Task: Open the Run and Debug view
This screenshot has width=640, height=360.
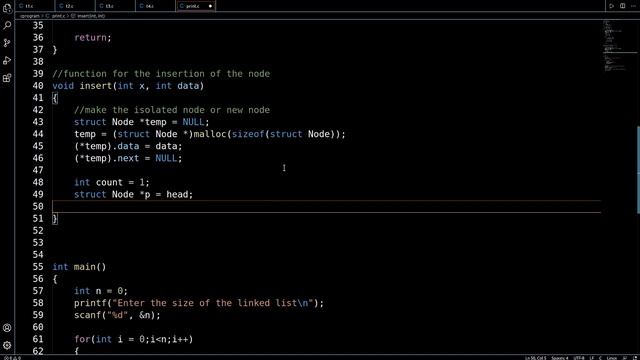Action: click(x=7, y=60)
